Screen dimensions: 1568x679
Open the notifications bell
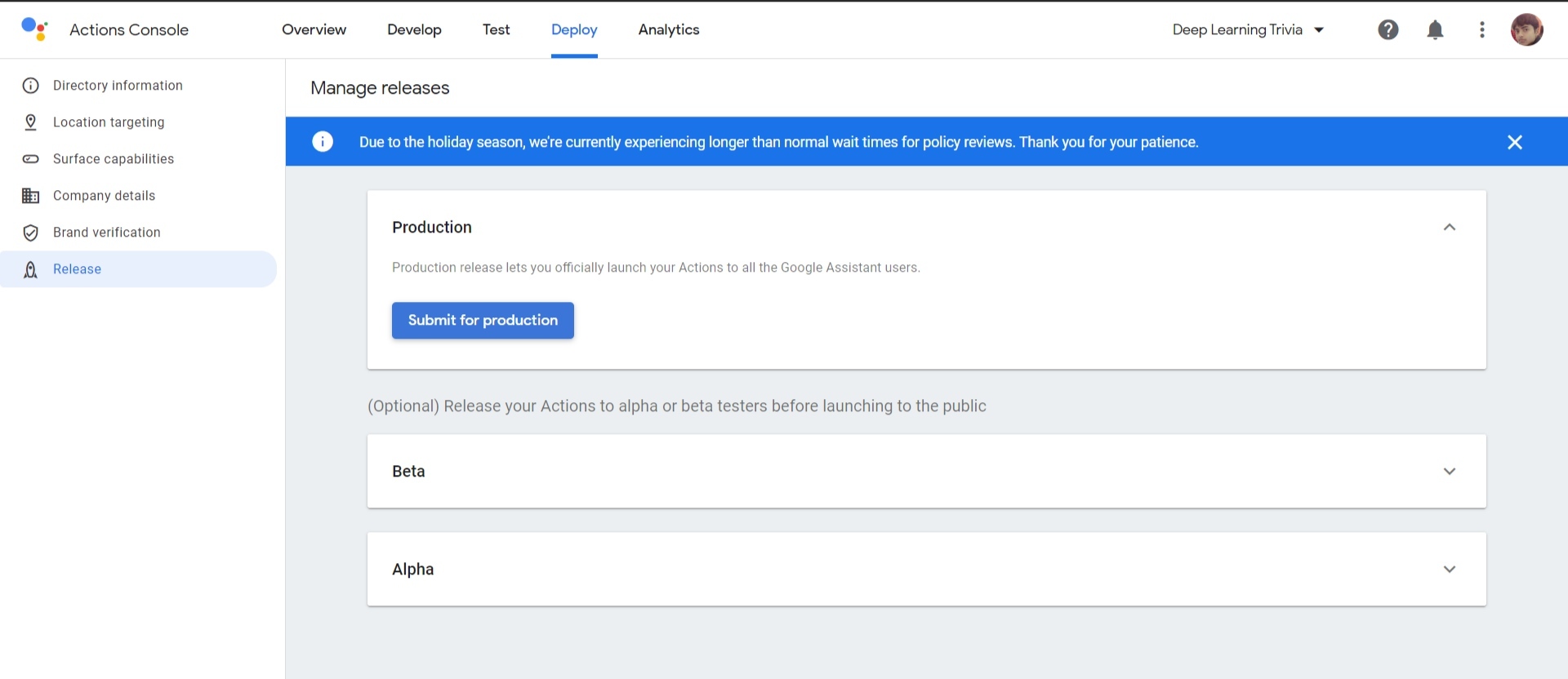pyautogui.click(x=1435, y=30)
